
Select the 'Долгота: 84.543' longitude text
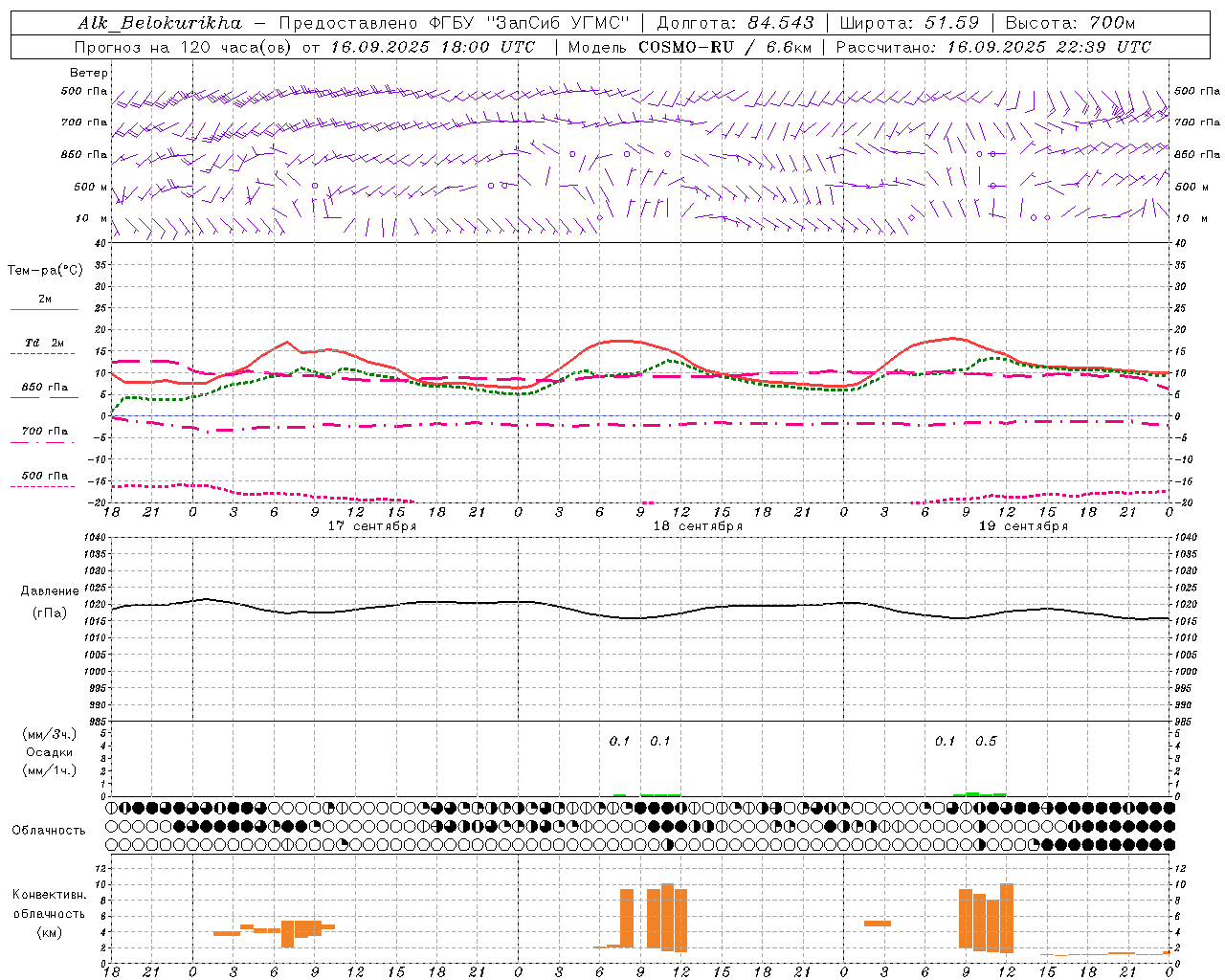pos(736,23)
